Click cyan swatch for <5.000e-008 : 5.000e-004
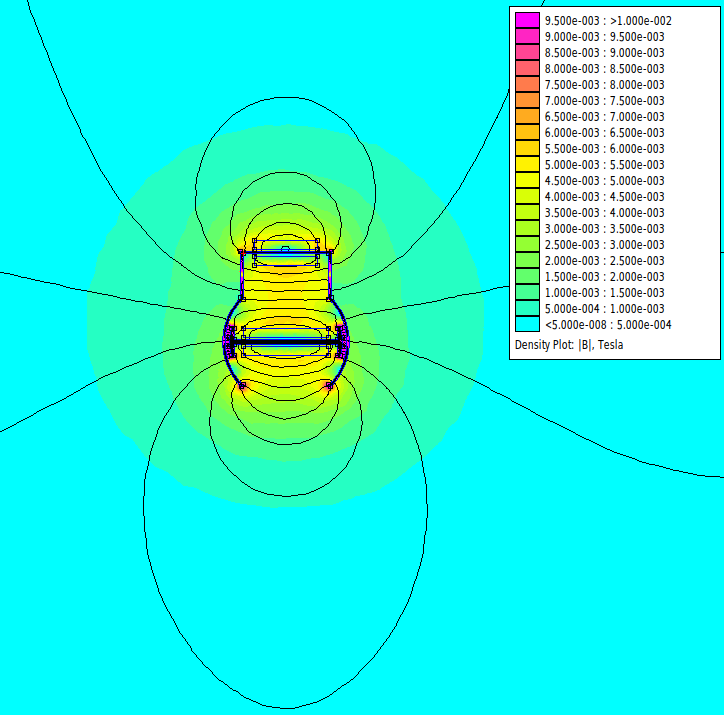This screenshot has height=715, width=724. 527,324
